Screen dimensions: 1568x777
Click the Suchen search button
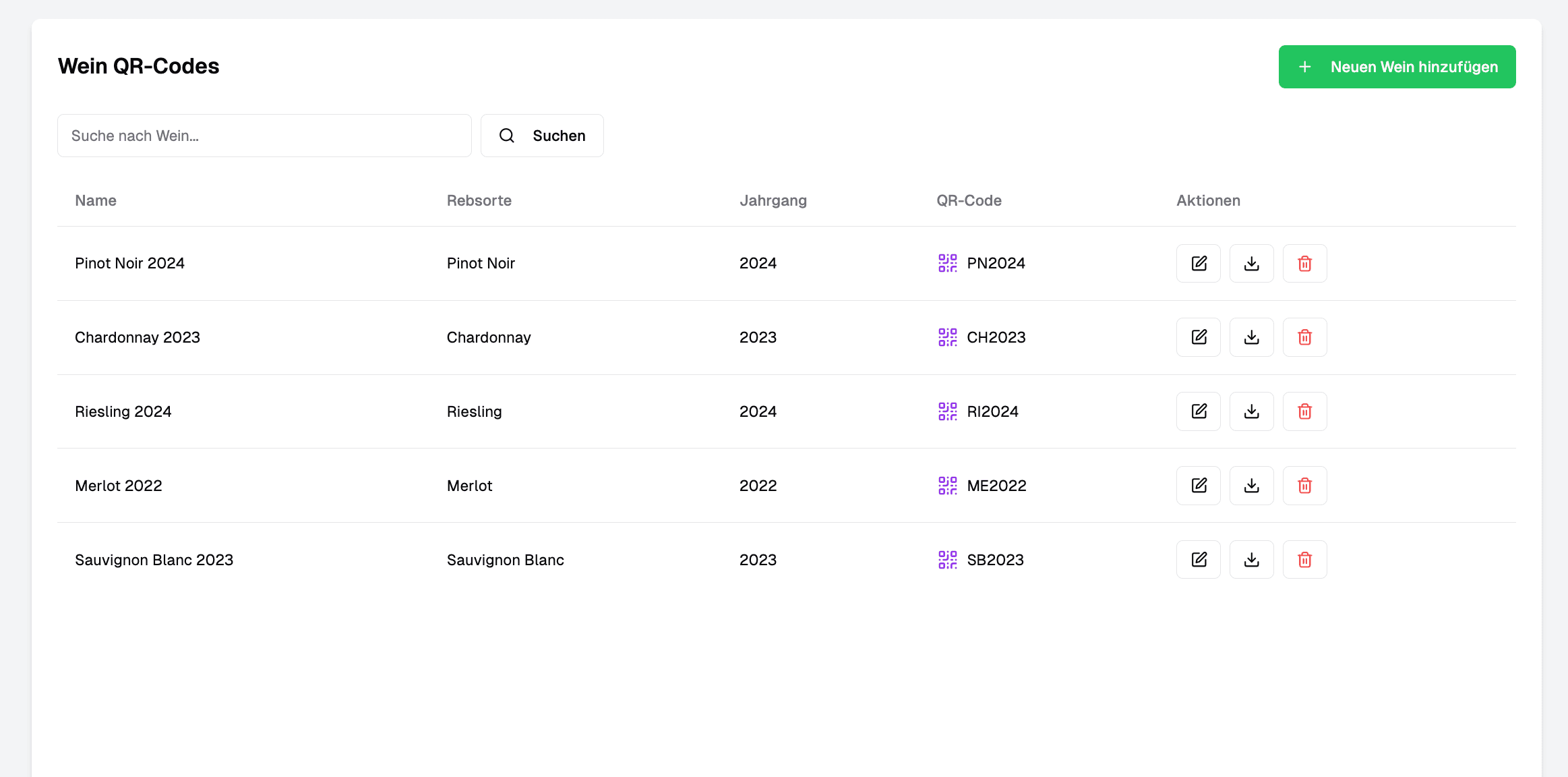click(542, 136)
